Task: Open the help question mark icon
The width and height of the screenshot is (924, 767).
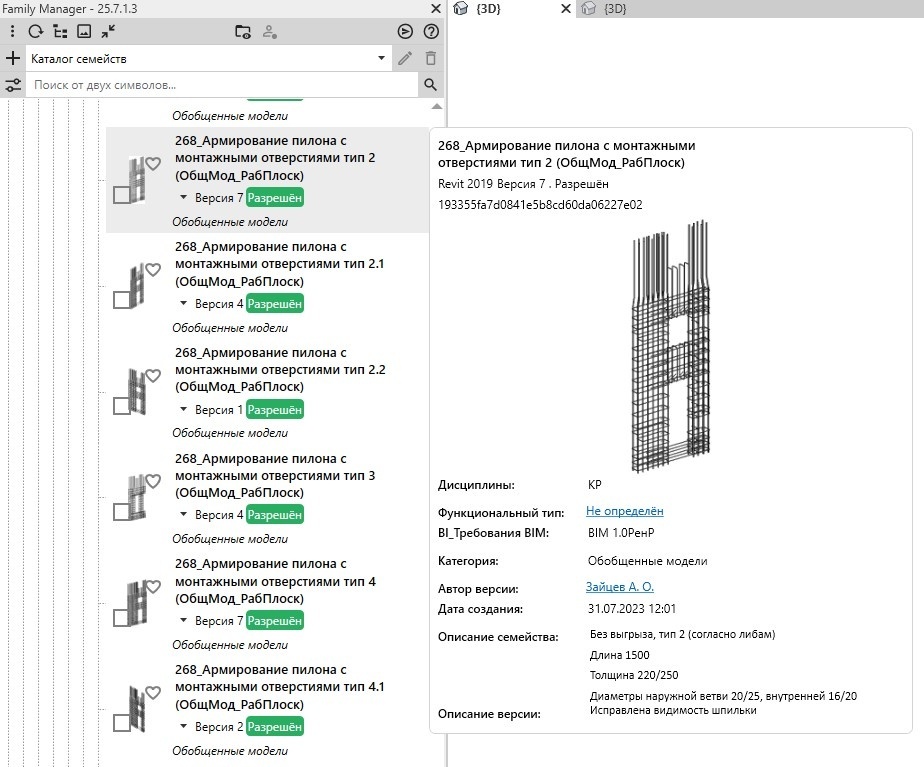Action: coord(431,32)
